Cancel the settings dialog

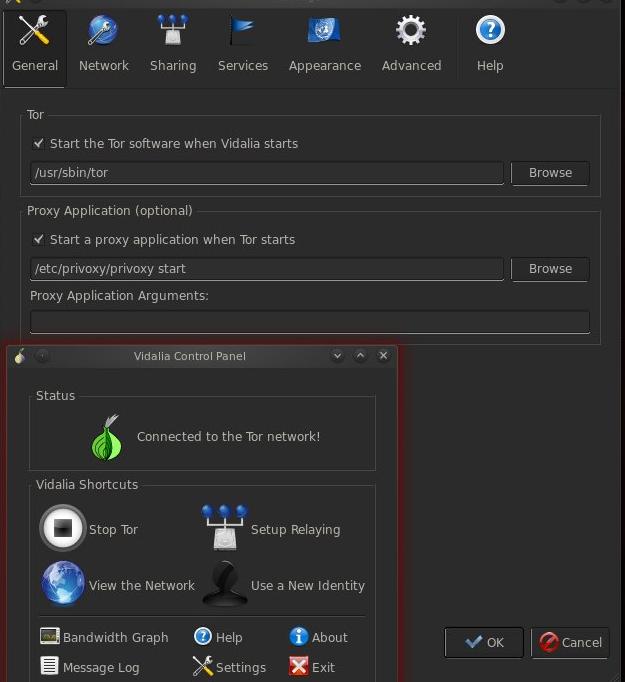pyautogui.click(x=569, y=643)
